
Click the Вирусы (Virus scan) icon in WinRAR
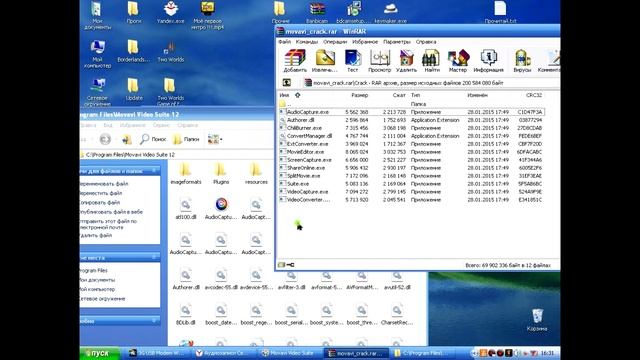522,61
